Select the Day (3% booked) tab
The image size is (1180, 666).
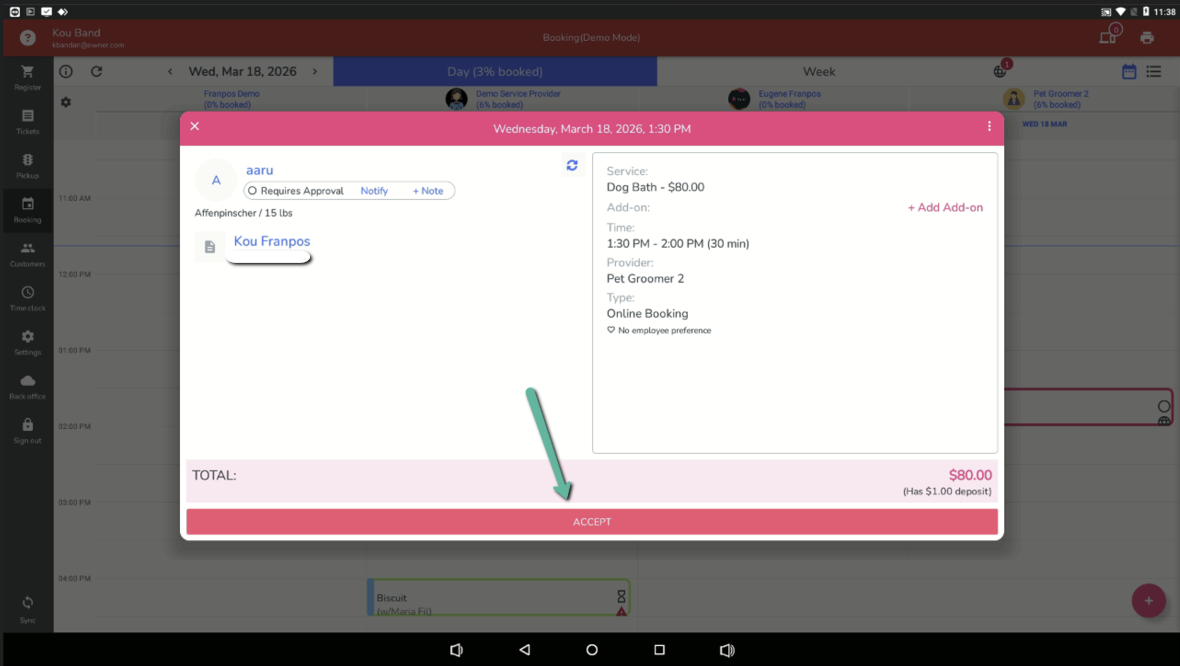click(x=495, y=72)
